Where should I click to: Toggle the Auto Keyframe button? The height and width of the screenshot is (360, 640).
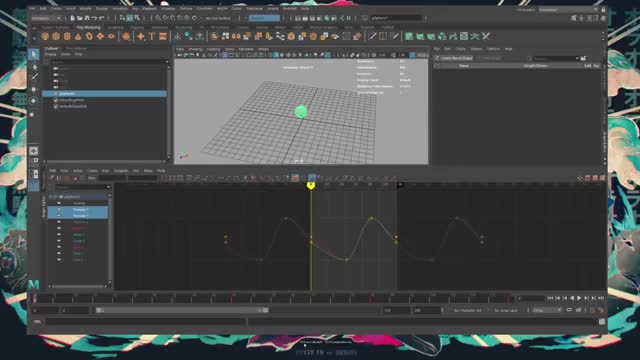coord(601,310)
